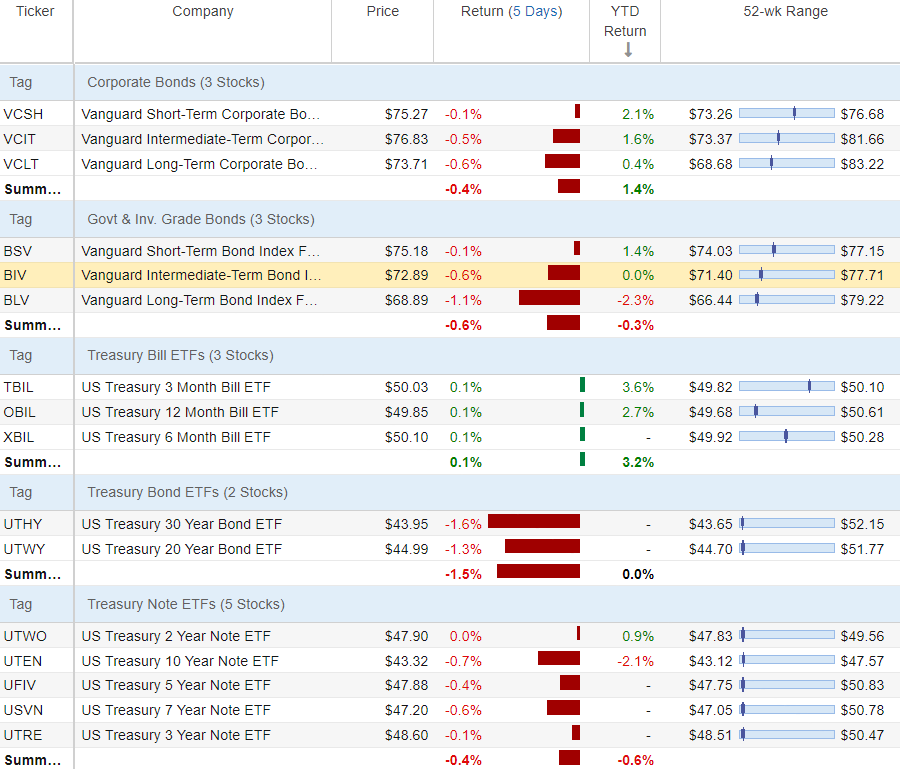Image resolution: width=900 pixels, height=769 pixels.
Task: Collapse the Treasury Note ETFs group
Action: point(186,604)
